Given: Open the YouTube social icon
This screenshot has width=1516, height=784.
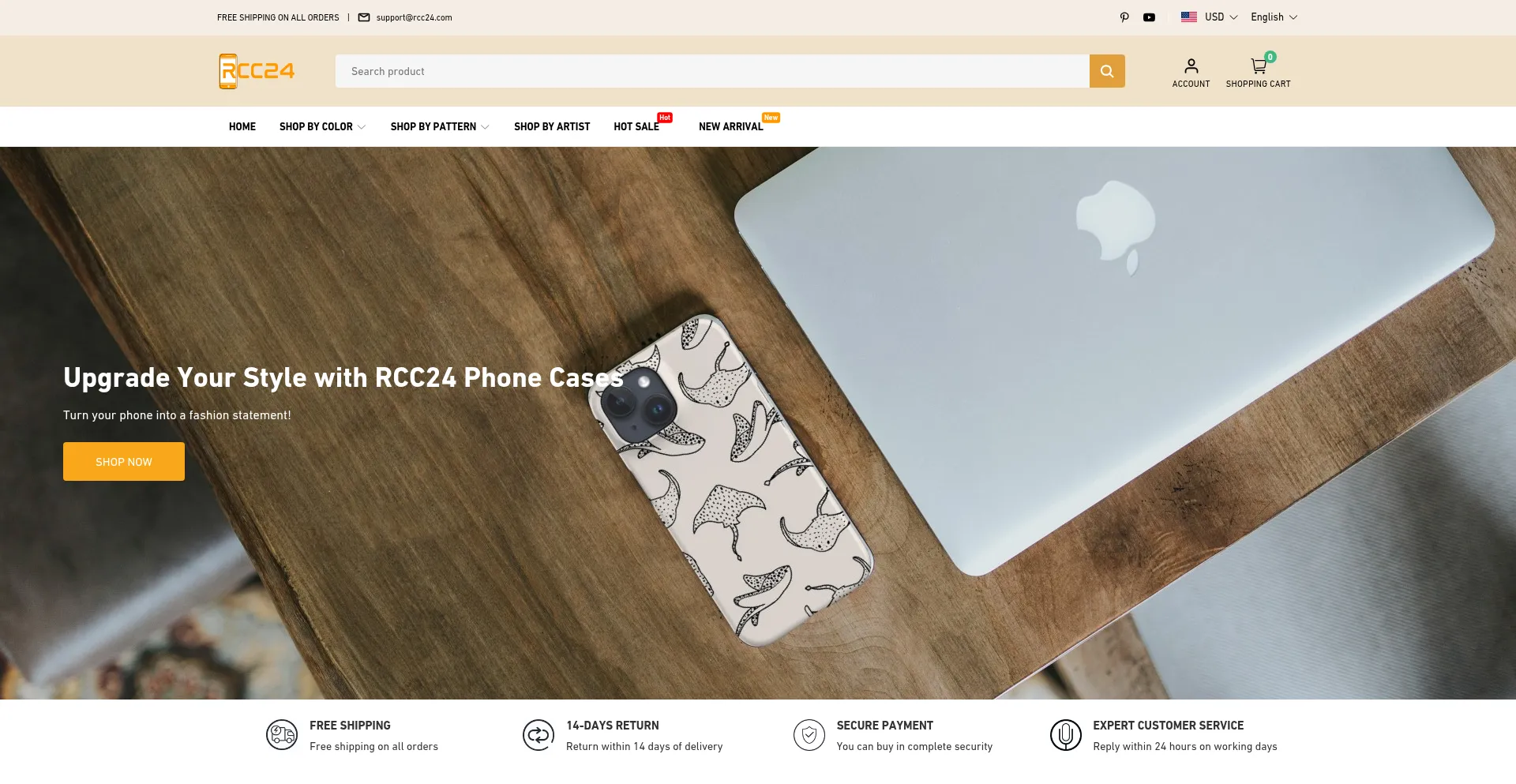Looking at the screenshot, I should coord(1149,17).
